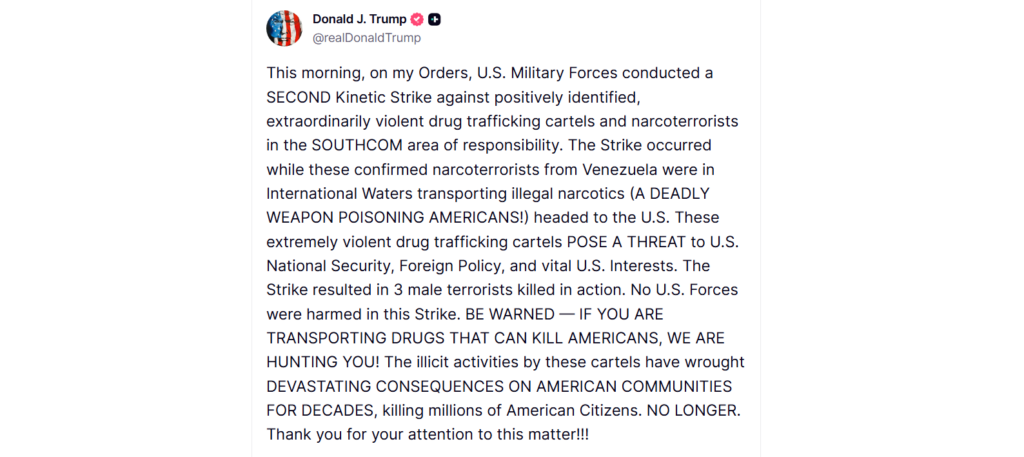Click the "HUNTING YOU!" text
1024x457 pixels.
[313, 361]
